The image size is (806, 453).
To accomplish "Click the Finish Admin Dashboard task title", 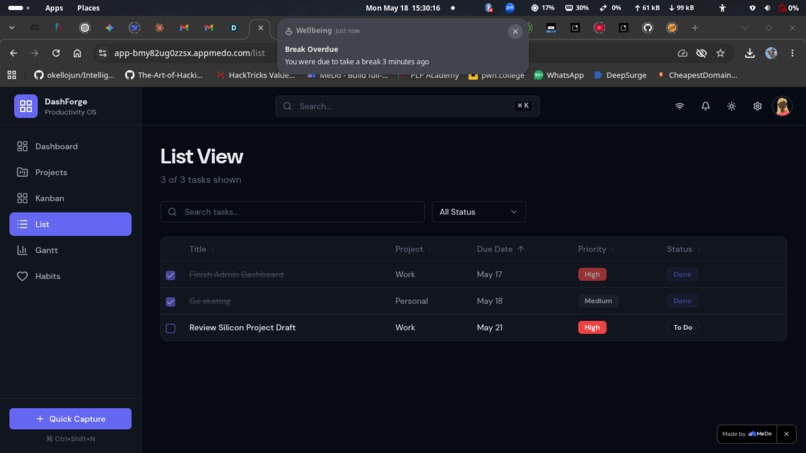I will [236, 275].
